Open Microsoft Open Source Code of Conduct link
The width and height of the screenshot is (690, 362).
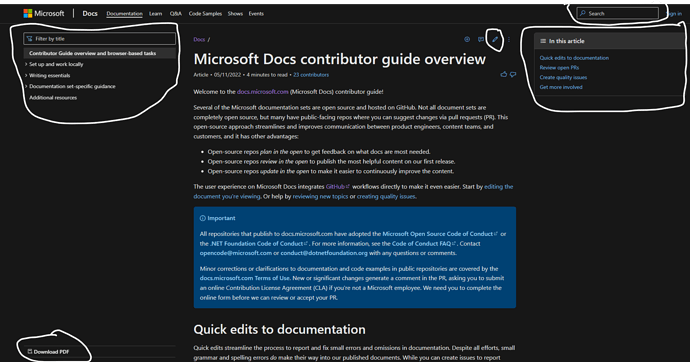click(x=440, y=234)
